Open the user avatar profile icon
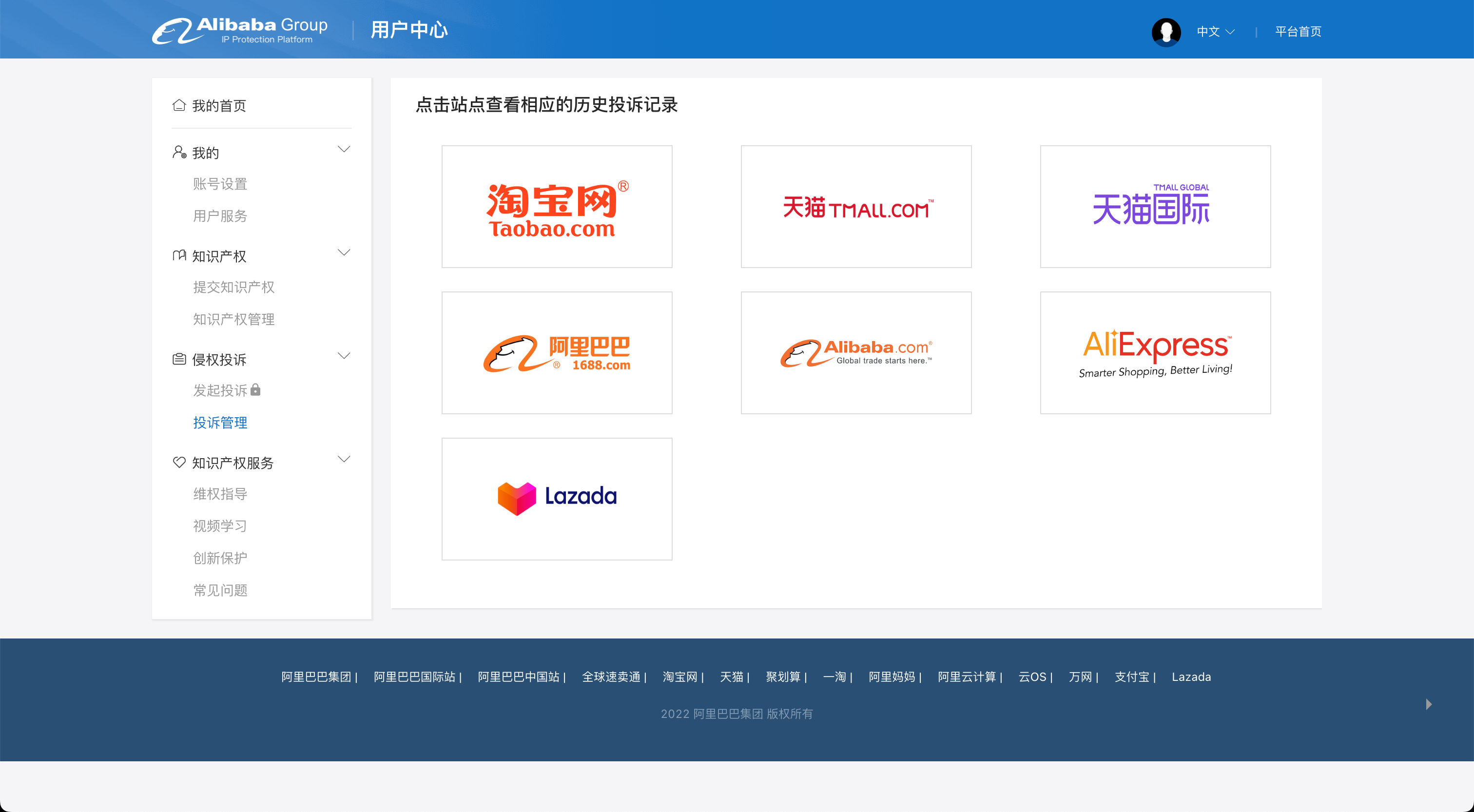1474x812 pixels. (1166, 32)
